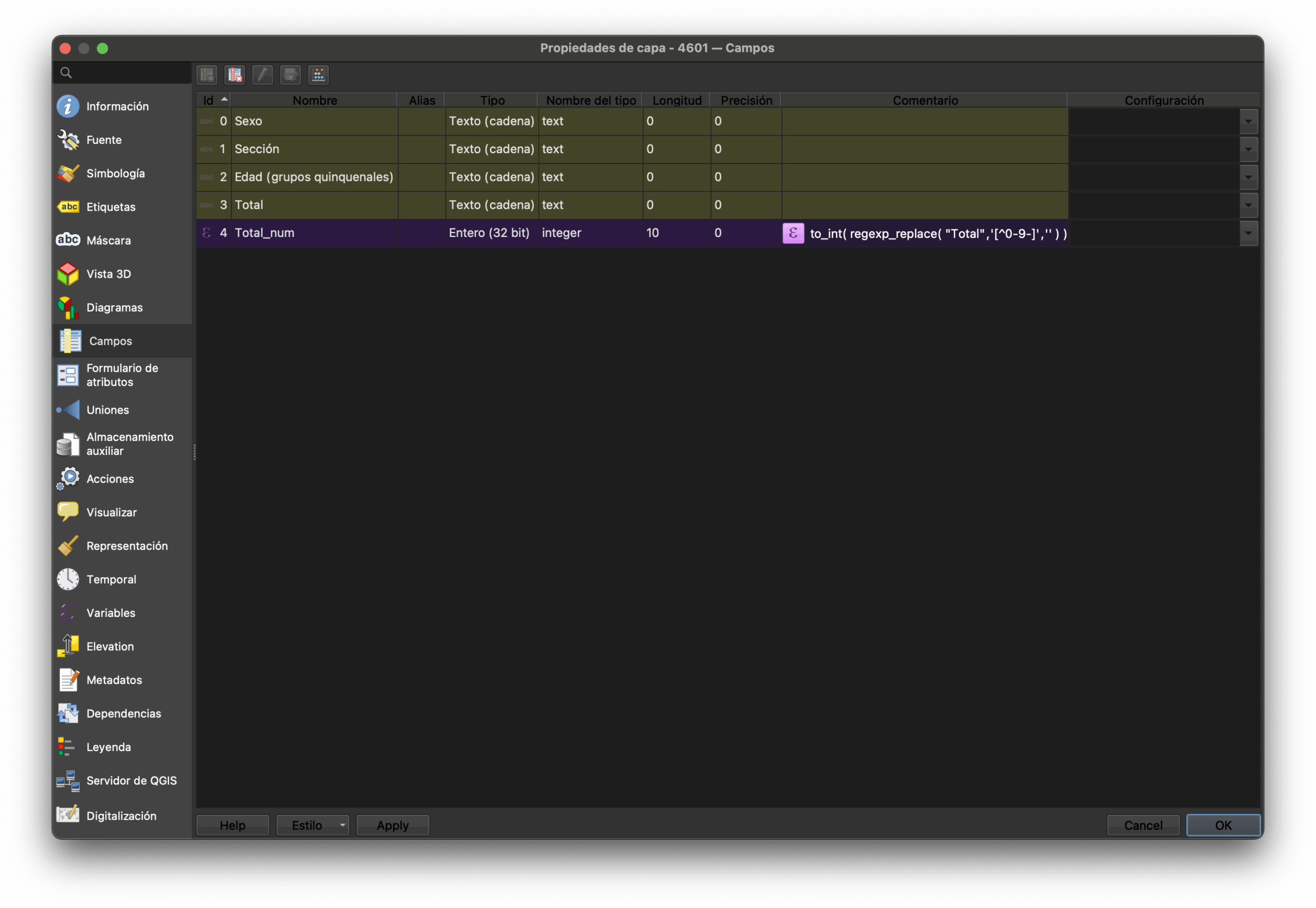Switch to the Variables section
The width and height of the screenshot is (1316, 908).
point(122,613)
